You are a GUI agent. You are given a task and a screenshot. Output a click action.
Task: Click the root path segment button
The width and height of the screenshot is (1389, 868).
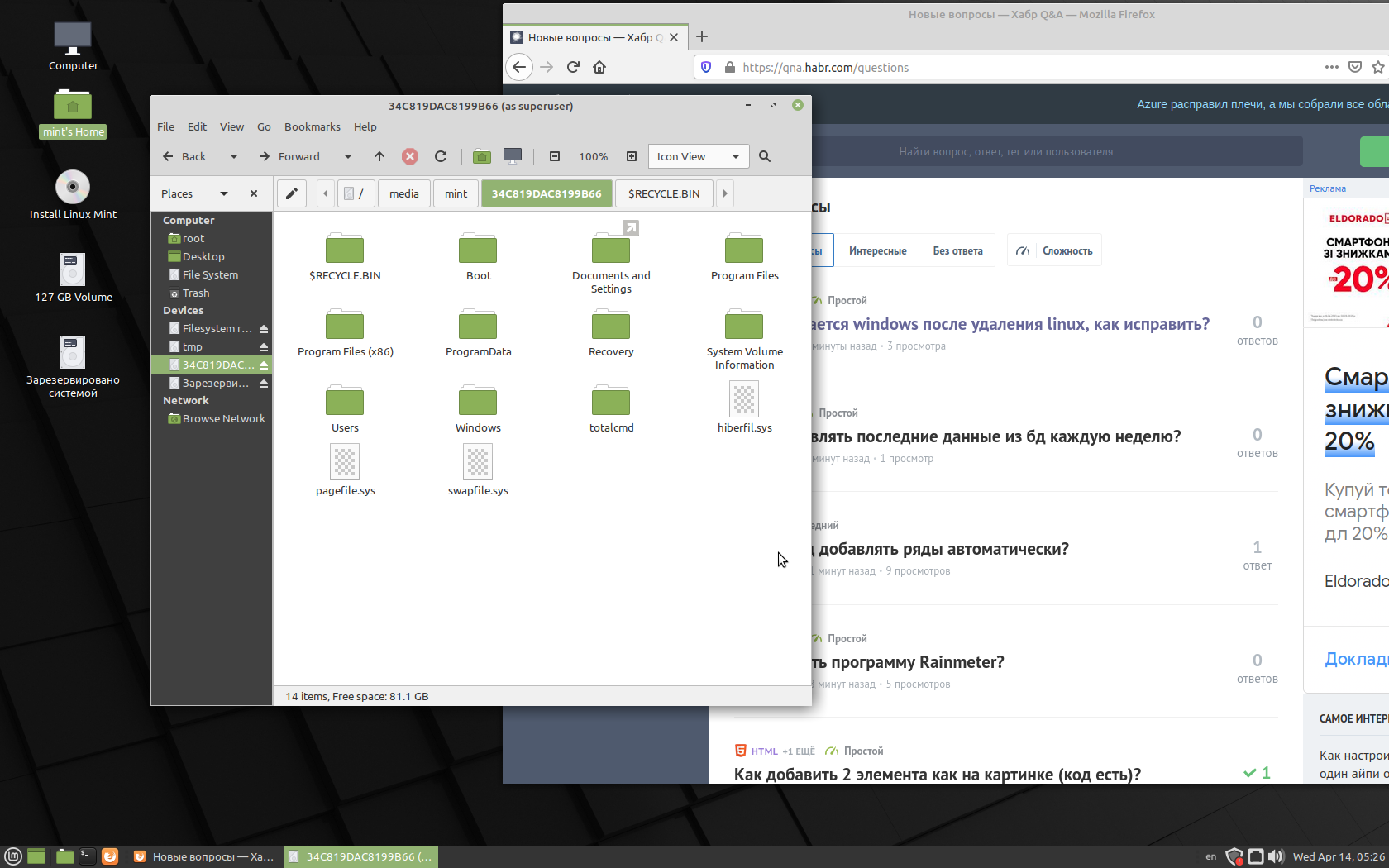(356, 193)
